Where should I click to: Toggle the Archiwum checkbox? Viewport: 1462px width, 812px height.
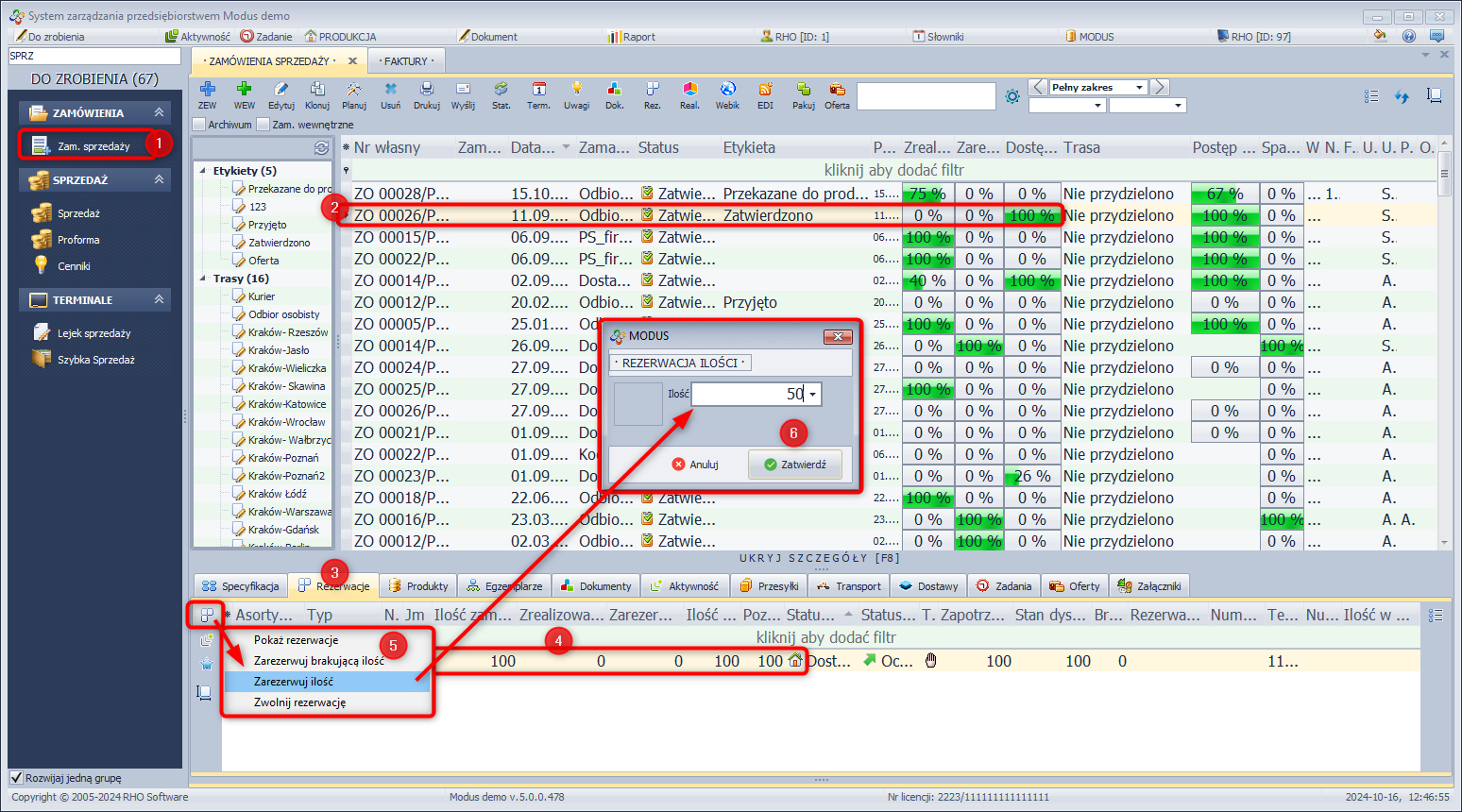coord(199,125)
